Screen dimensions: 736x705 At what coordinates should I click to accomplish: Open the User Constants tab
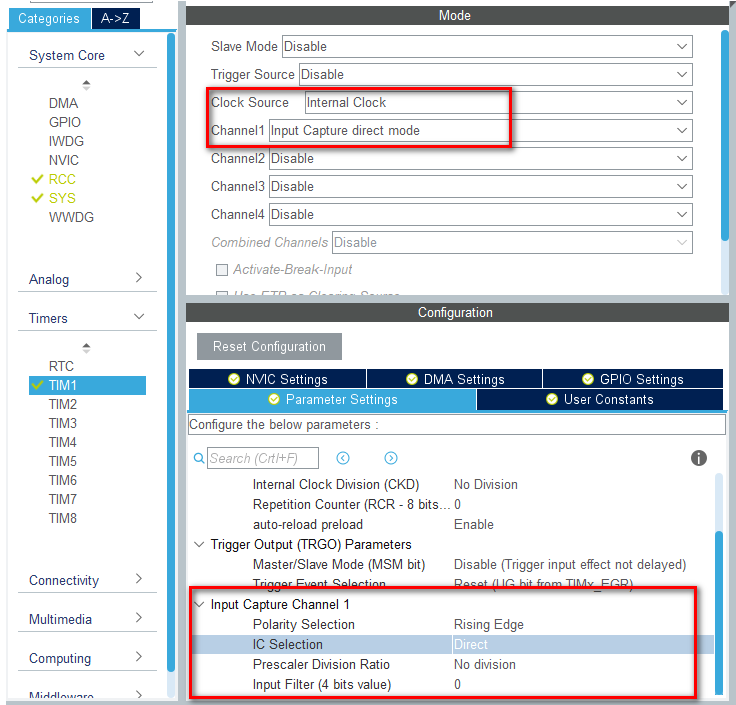click(x=600, y=399)
